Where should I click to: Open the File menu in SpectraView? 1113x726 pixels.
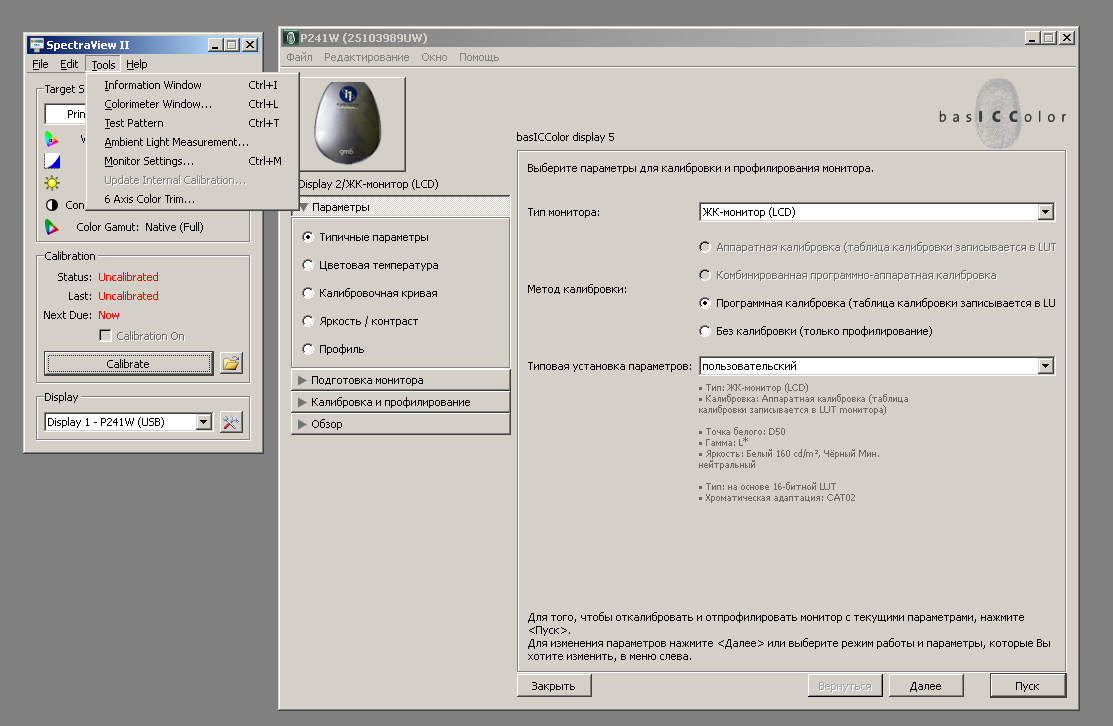(40, 65)
